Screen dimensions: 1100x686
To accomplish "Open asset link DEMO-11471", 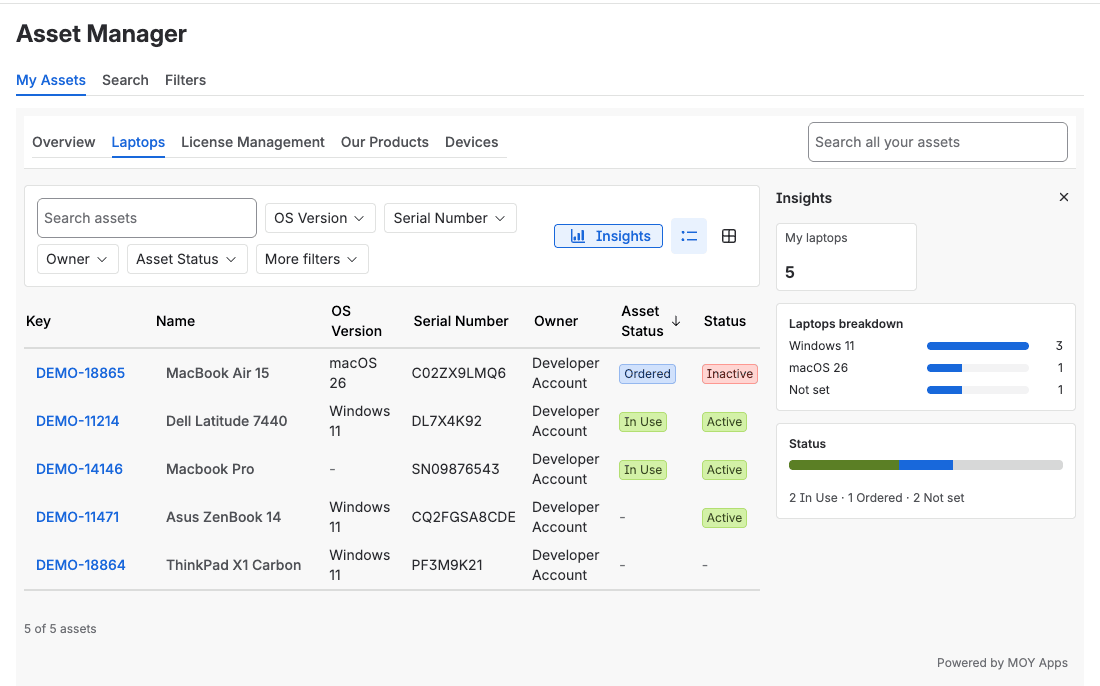I will 78,517.
